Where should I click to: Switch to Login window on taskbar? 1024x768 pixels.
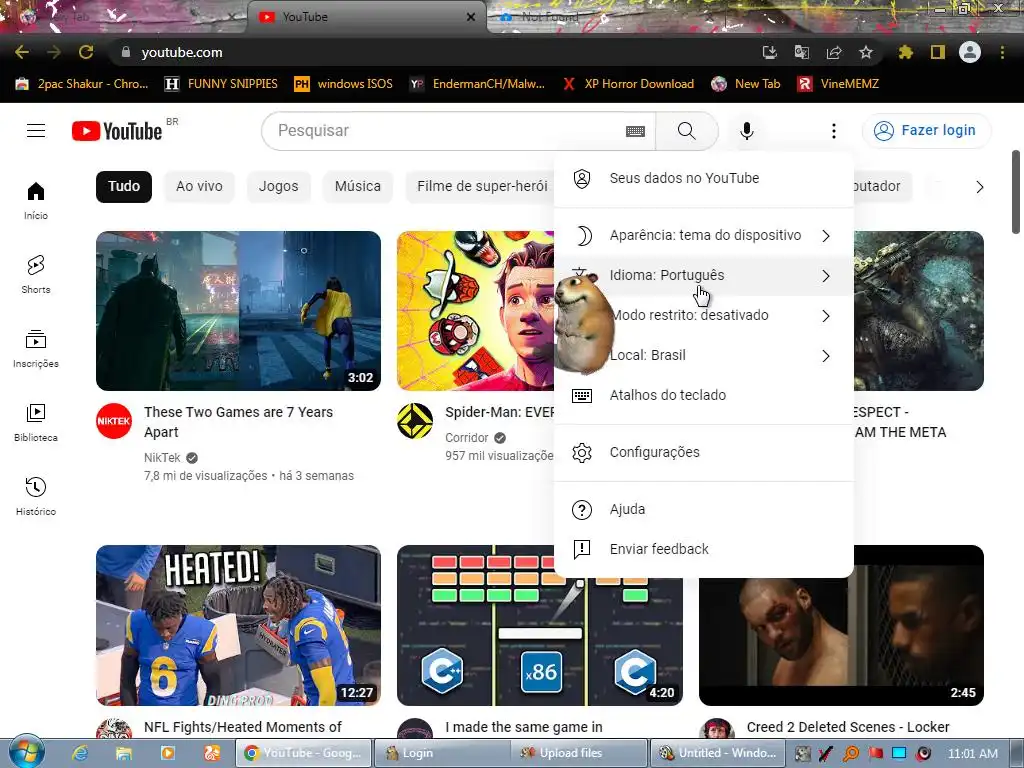(440, 753)
